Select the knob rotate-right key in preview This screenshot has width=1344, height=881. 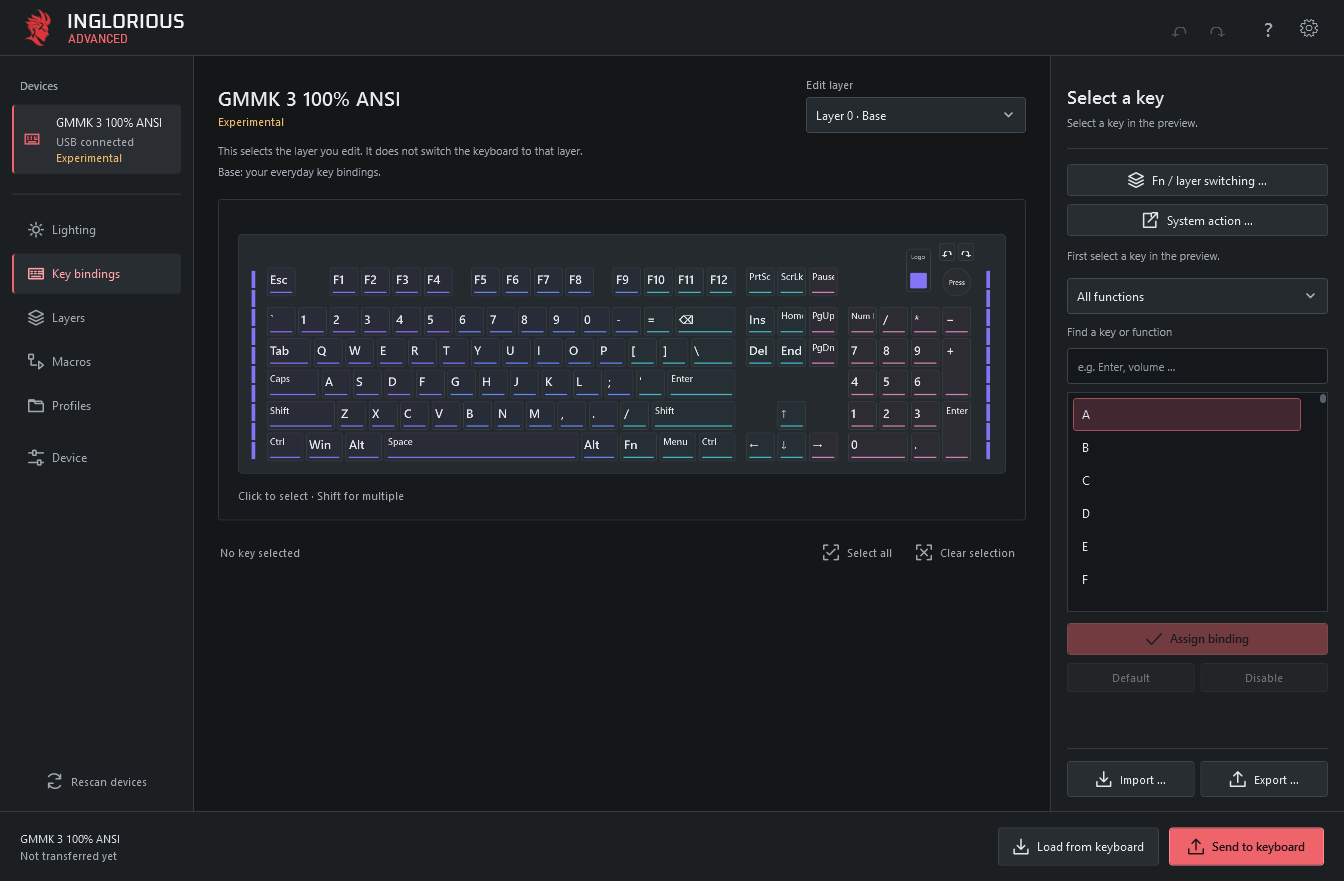coord(966,254)
